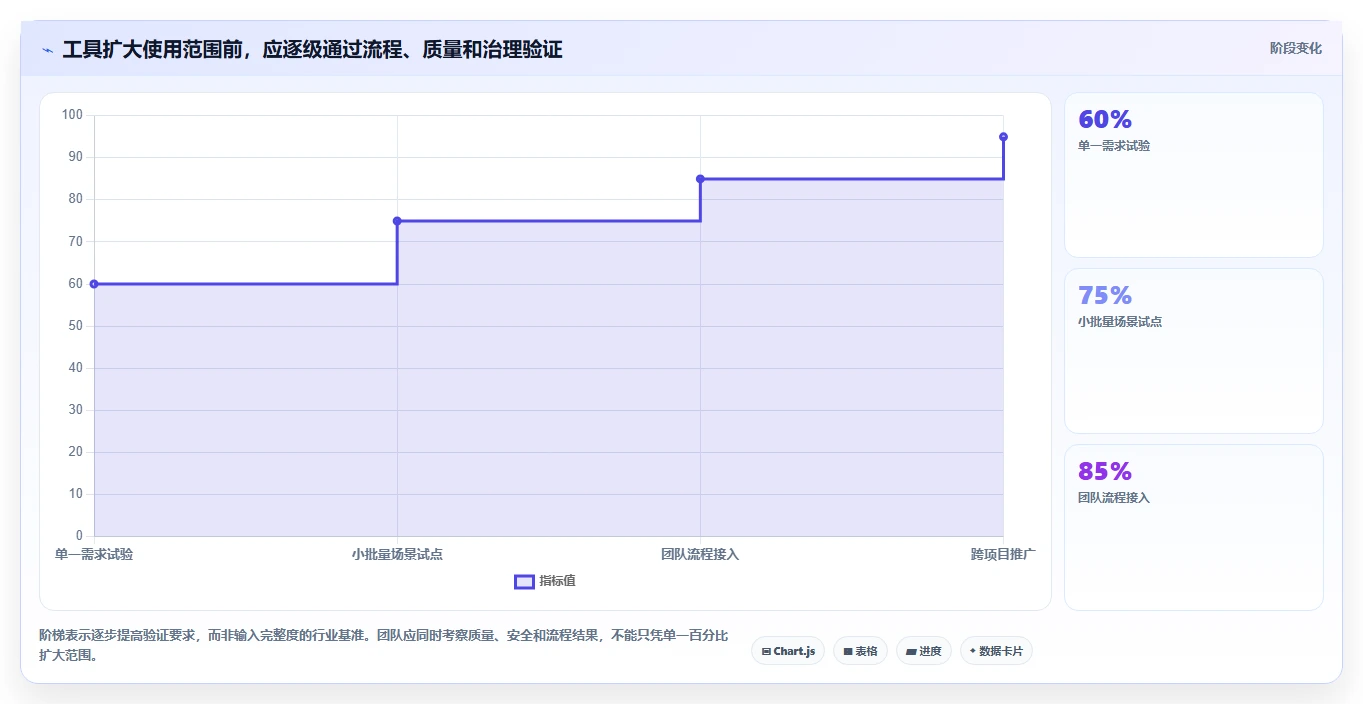Click the 50 tick on the y-axis

76,326
